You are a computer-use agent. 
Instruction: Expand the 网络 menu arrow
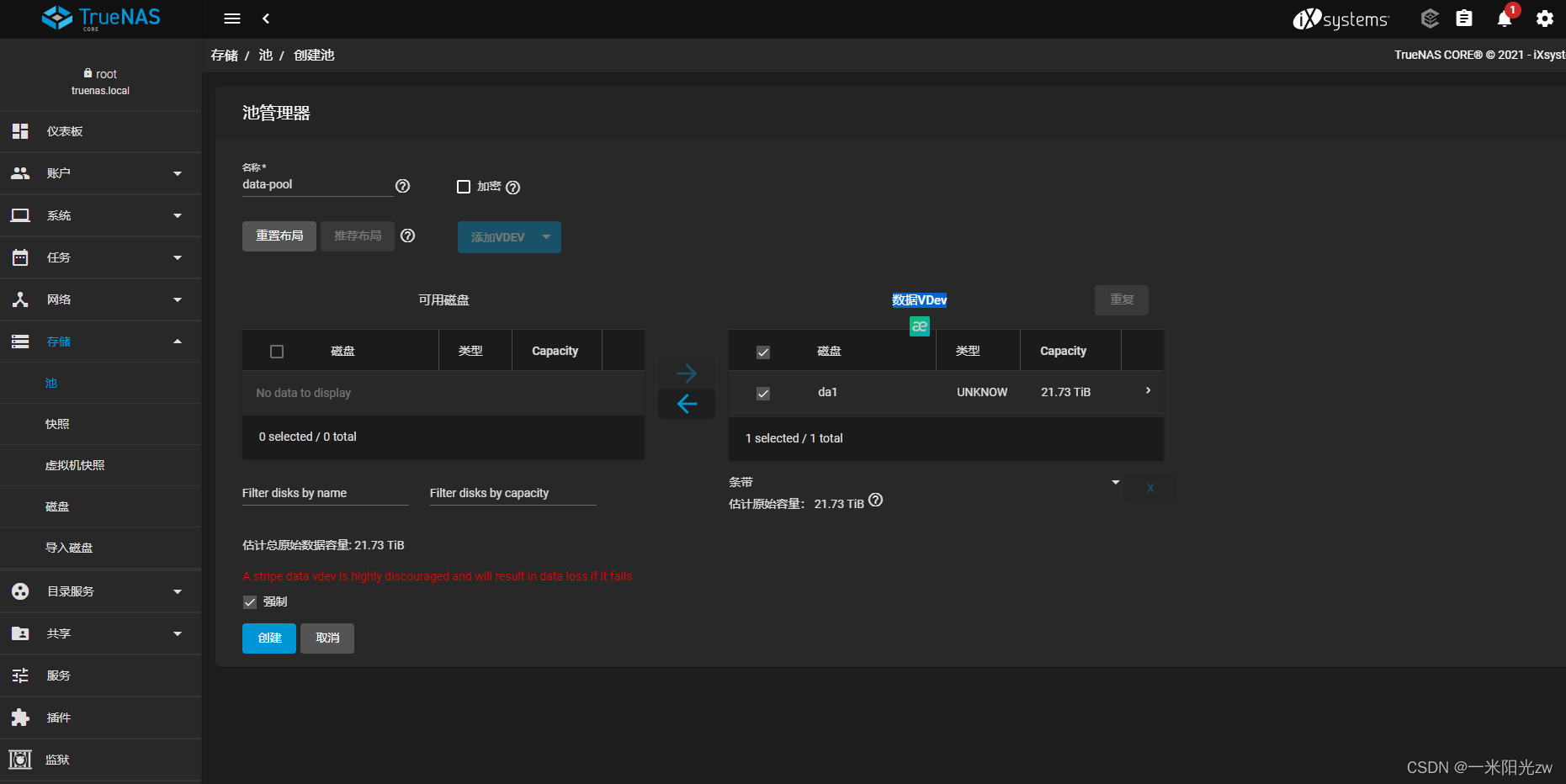click(178, 299)
